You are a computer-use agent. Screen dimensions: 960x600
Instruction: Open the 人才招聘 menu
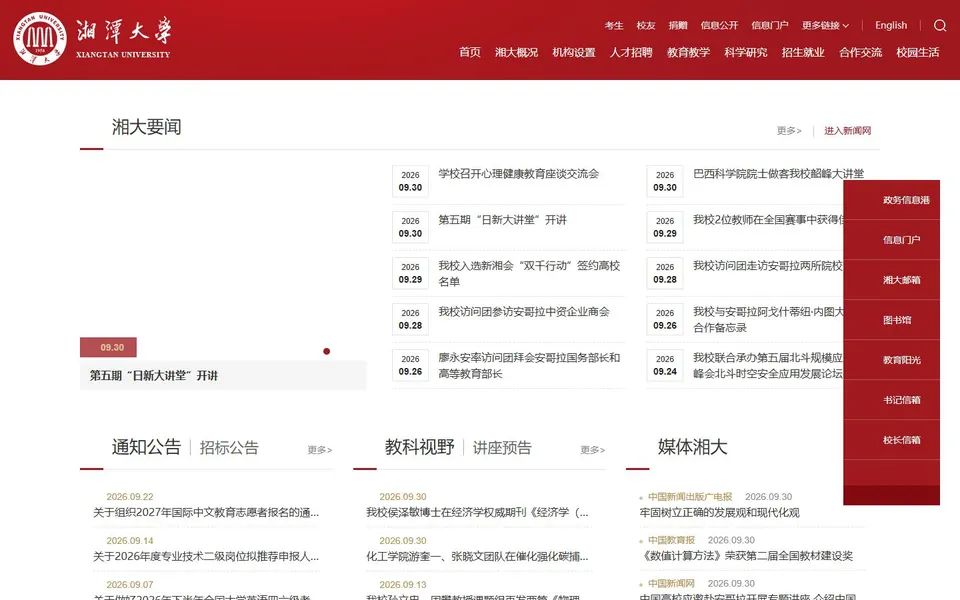631,53
